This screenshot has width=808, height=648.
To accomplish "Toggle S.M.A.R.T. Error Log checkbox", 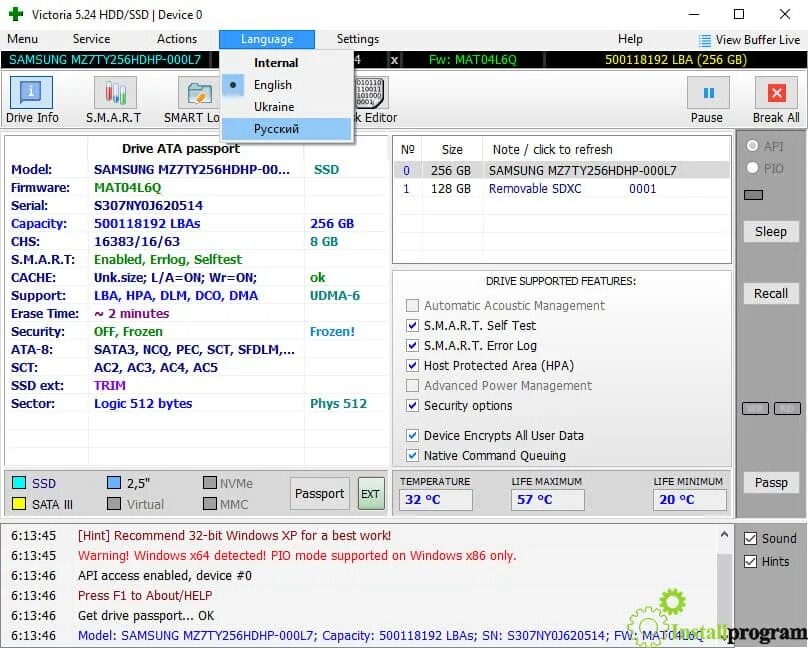I will [412, 346].
